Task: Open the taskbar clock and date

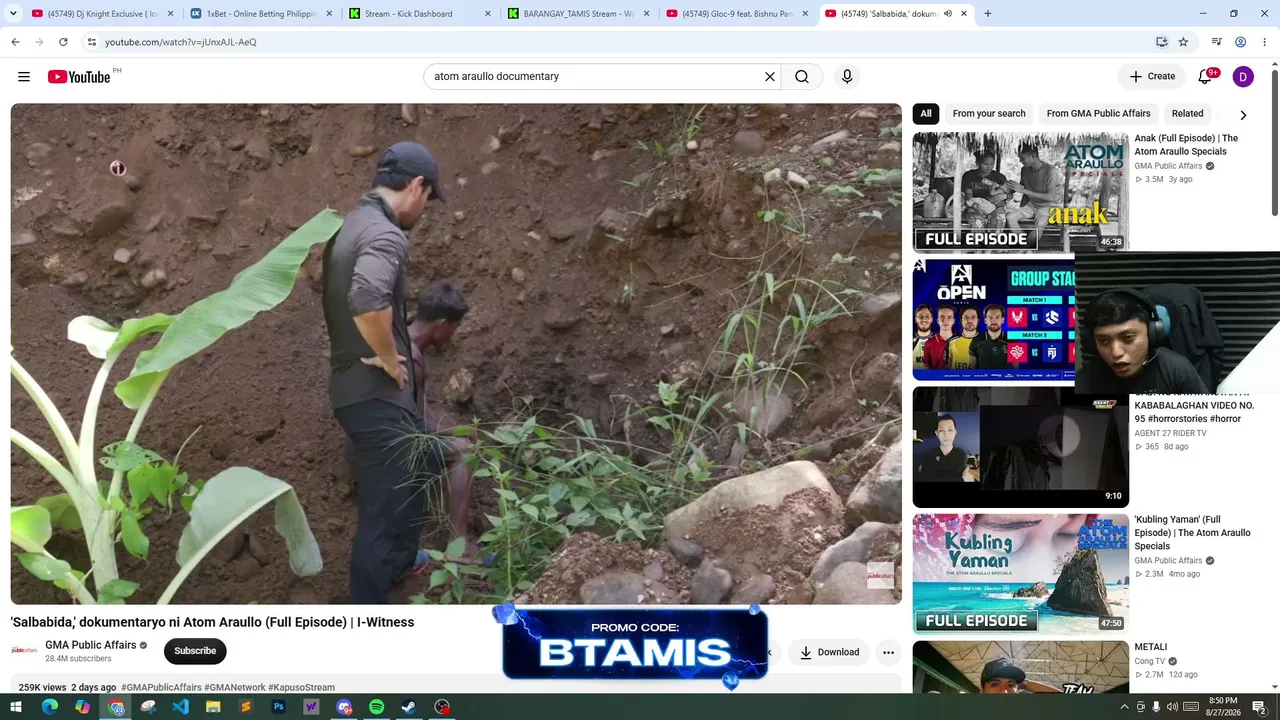Action: 1223,707
